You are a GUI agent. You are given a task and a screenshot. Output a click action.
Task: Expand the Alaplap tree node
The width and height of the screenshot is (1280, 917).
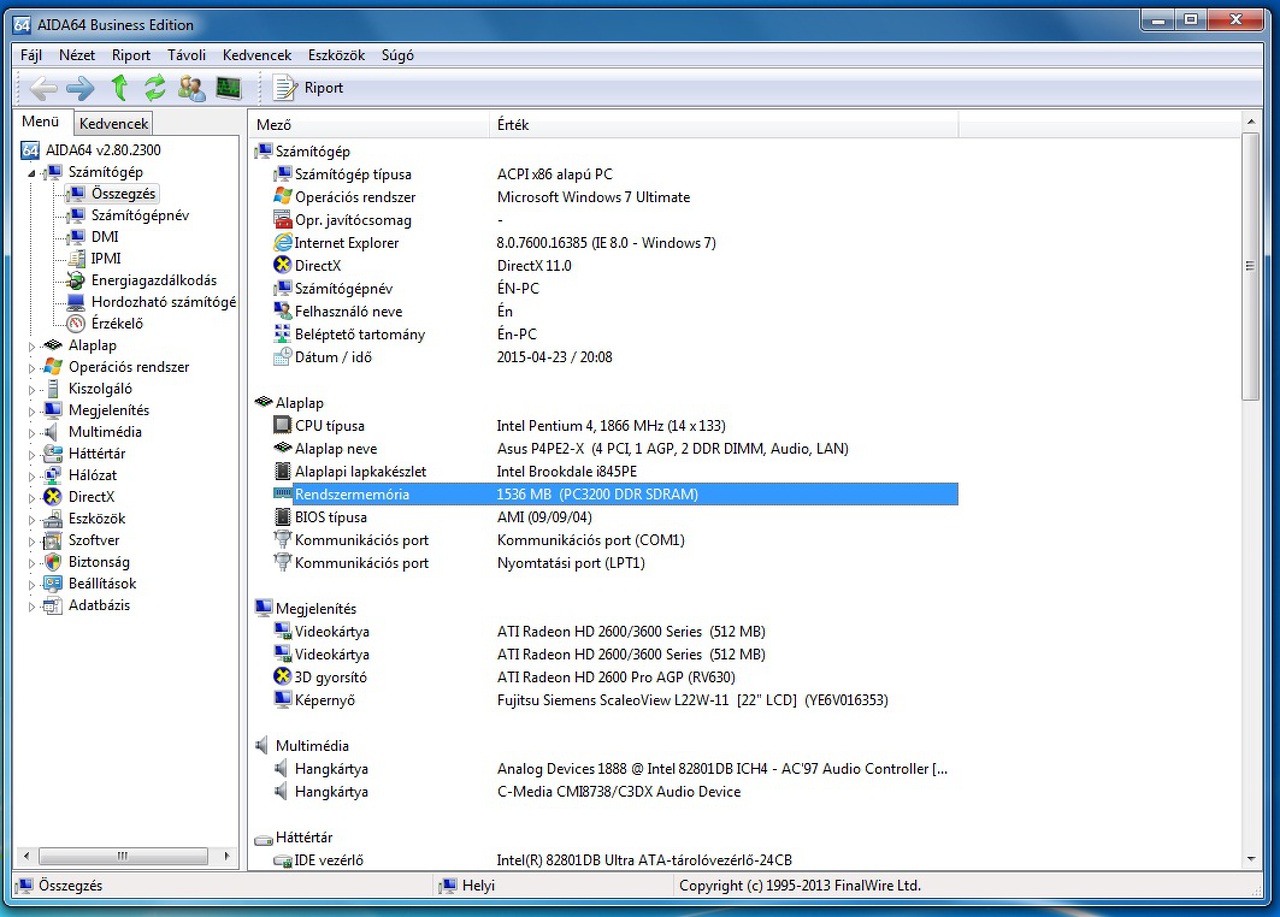[x=31, y=346]
